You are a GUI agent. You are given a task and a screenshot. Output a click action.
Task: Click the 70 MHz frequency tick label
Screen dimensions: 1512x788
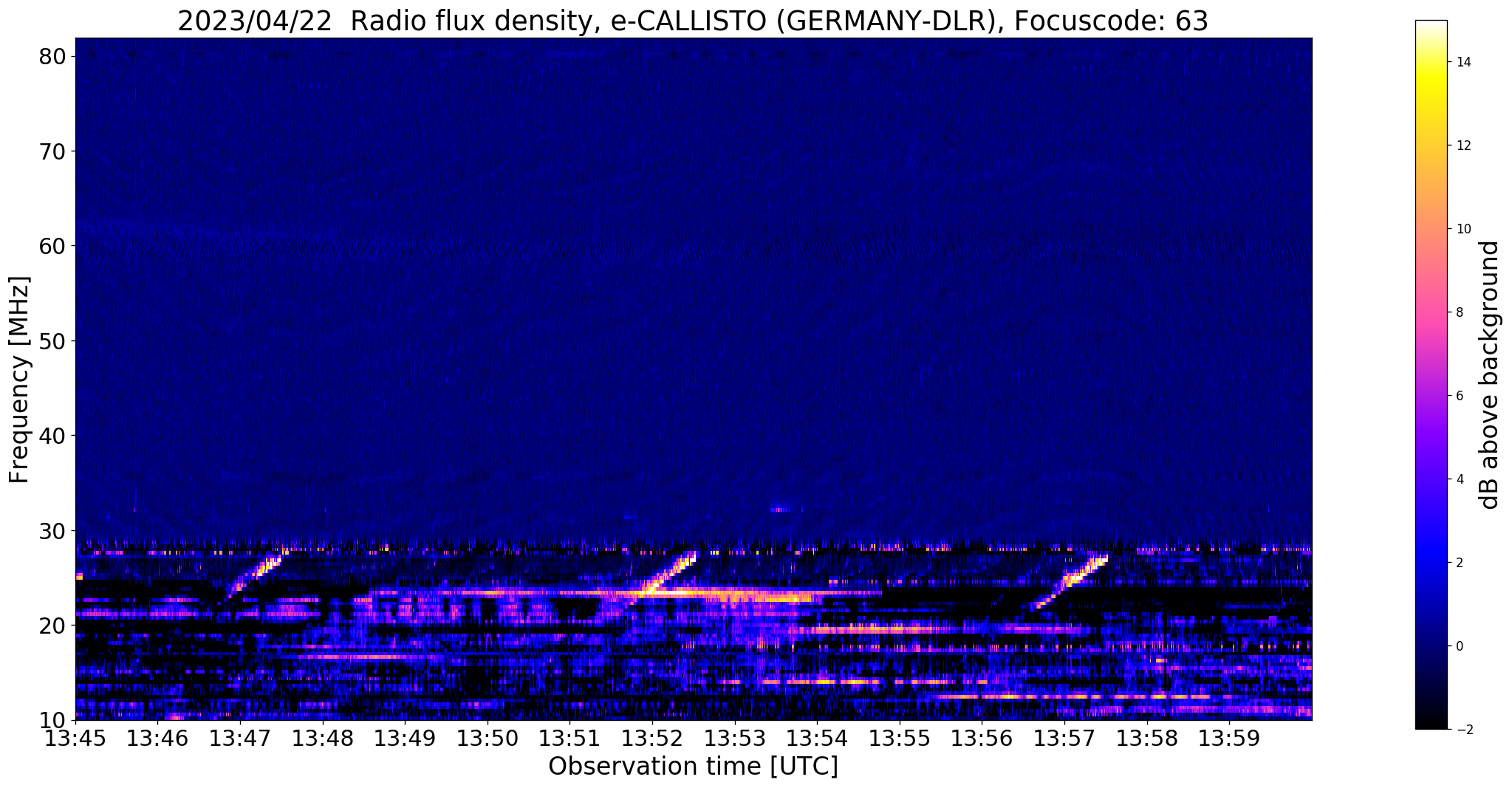coord(52,151)
